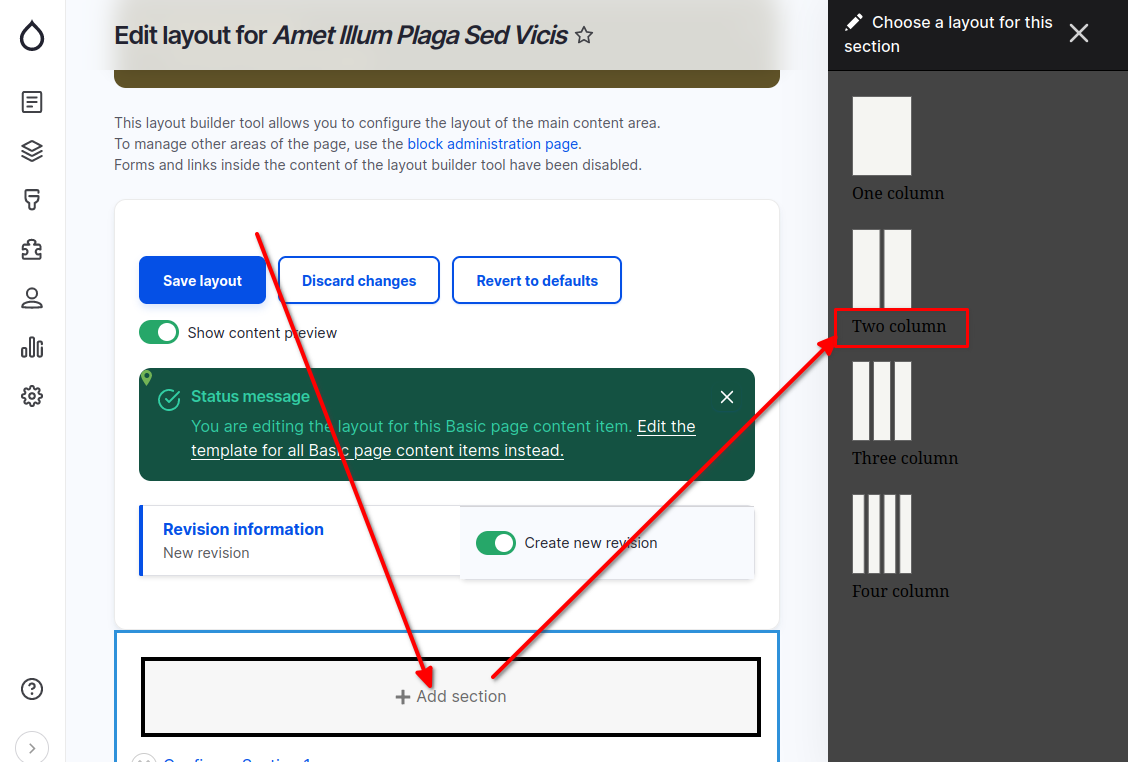Viewport: 1128px width, 762px height.
Task: Star the Amet Illum Plaga page
Action: (x=584, y=35)
